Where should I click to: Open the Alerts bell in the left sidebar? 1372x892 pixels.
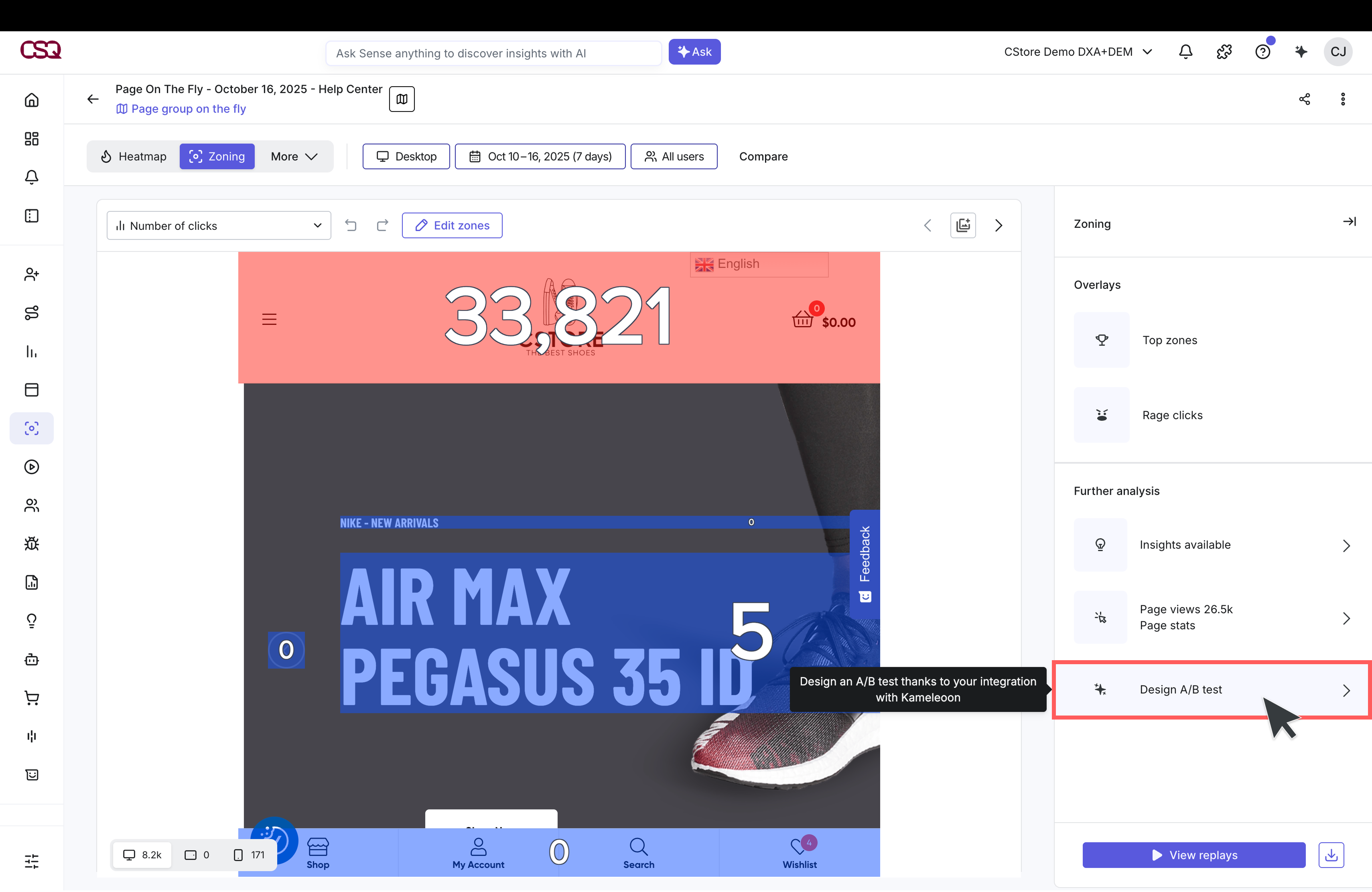(32, 177)
